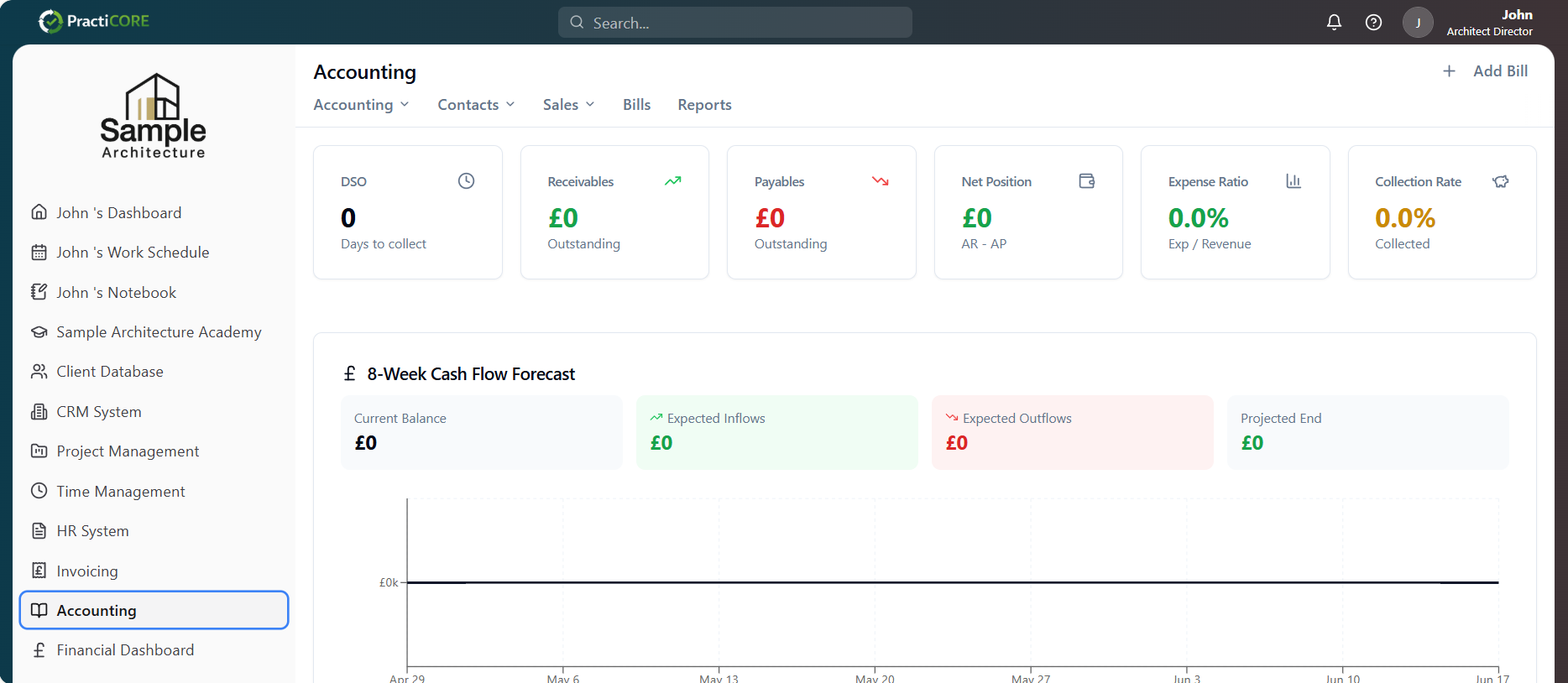Select the Receivables Outstanding card
This screenshot has width=1568, height=683.
(x=614, y=212)
